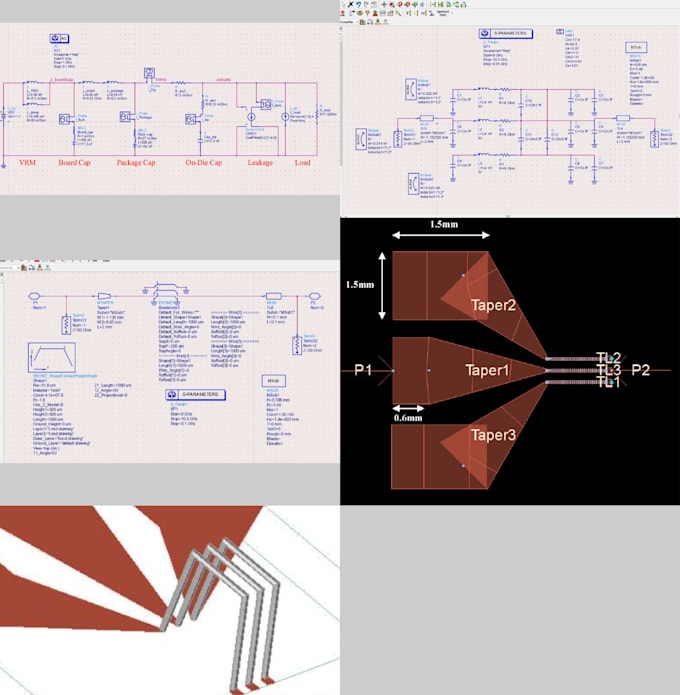Expand the palette dropdown above the bondwire schematic
Image resolution: width=680 pixels, height=695 pixels.
coord(11,268)
